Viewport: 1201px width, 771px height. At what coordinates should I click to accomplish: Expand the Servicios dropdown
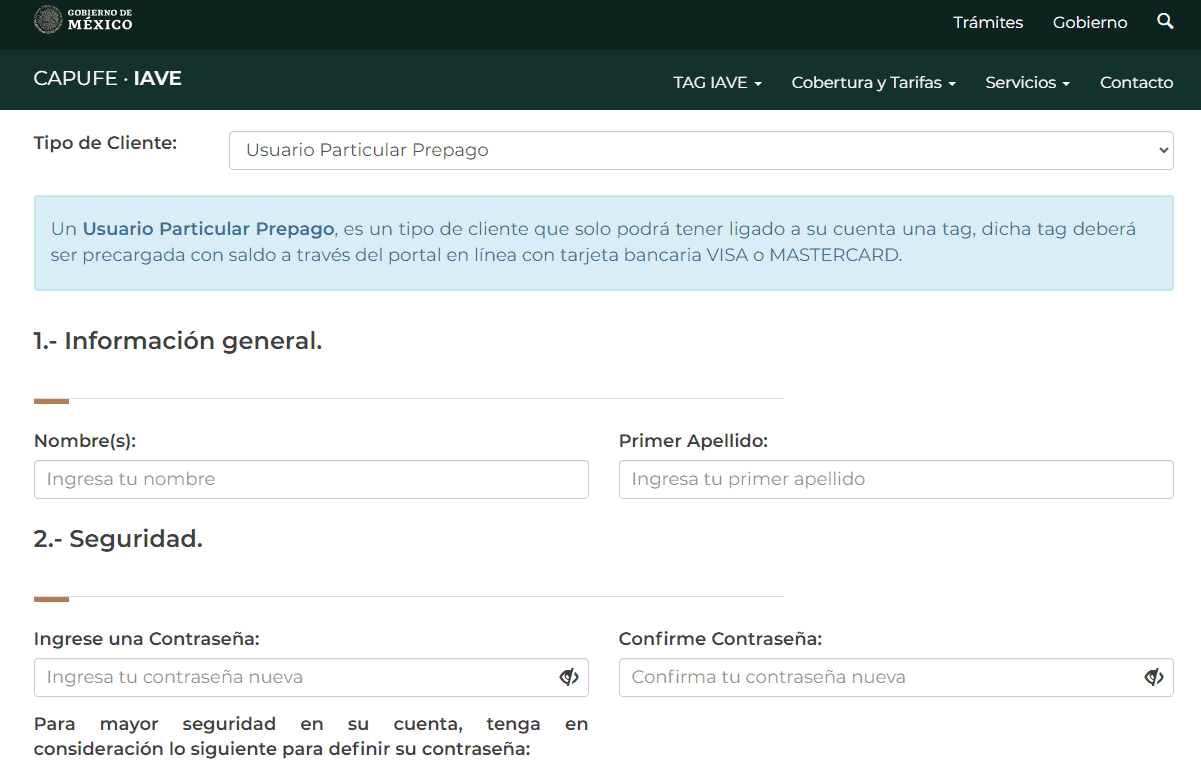click(x=1027, y=83)
